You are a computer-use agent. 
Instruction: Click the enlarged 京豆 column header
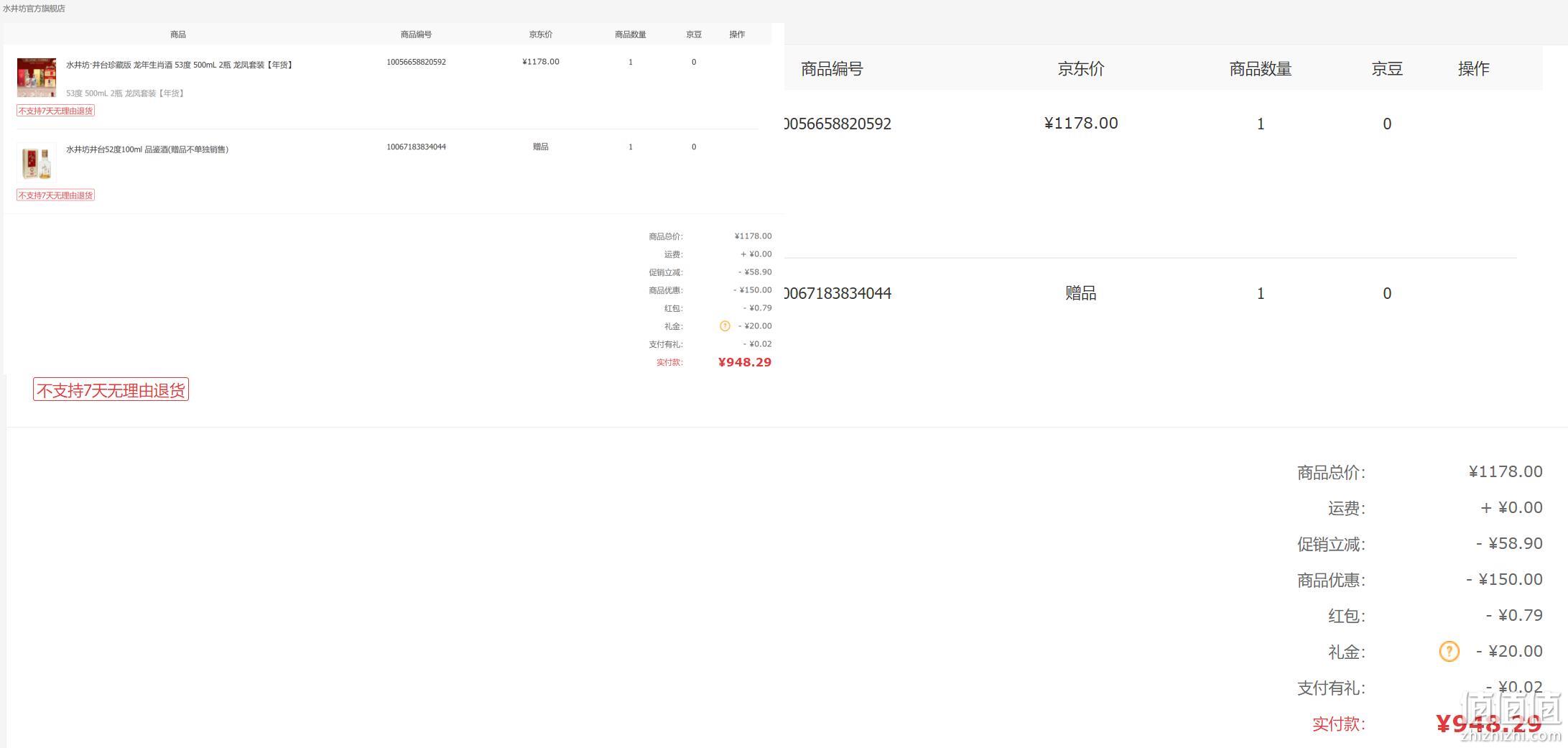click(x=1387, y=69)
